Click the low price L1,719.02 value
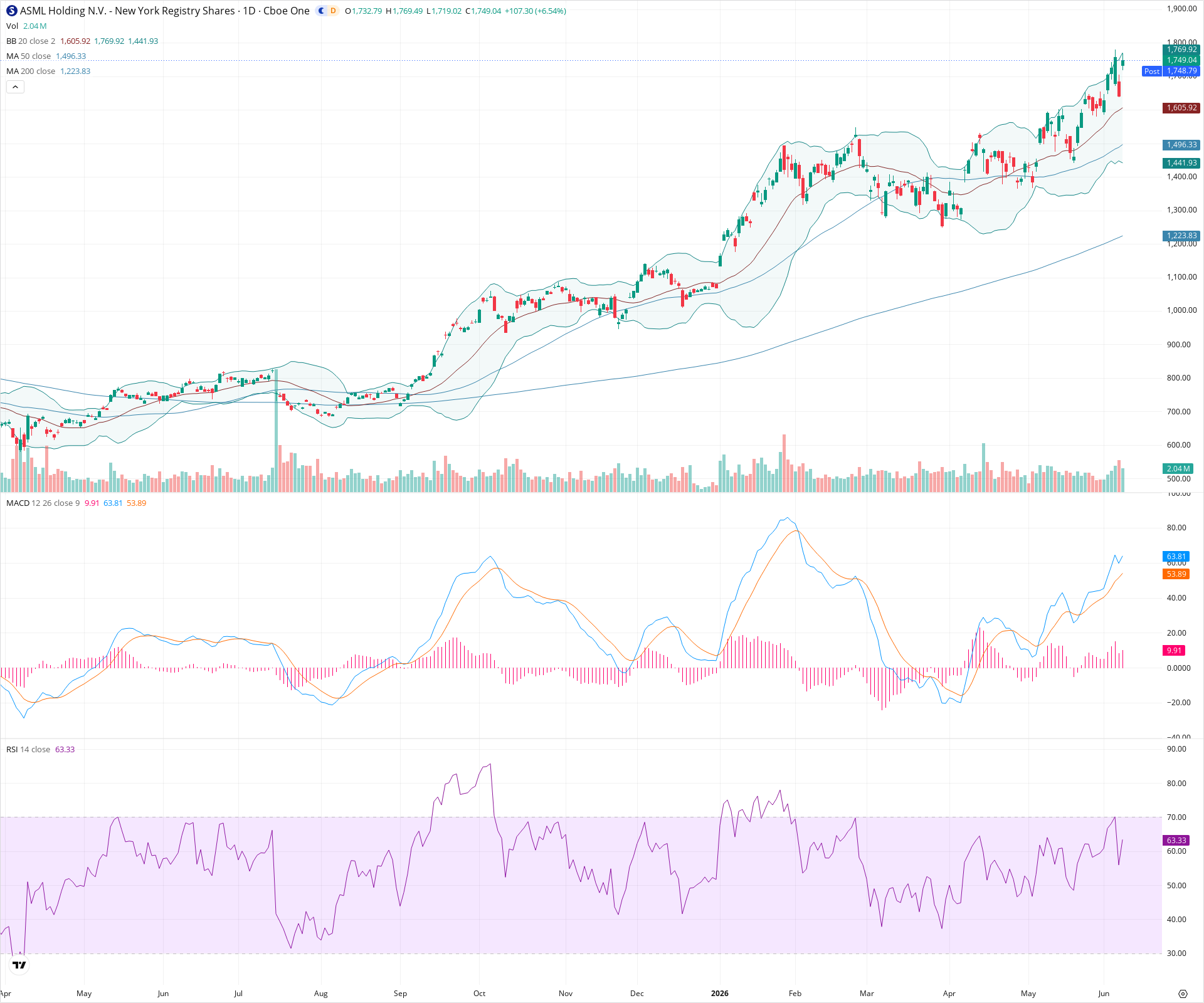Viewport: 1204px width, 1003px height. (444, 11)
